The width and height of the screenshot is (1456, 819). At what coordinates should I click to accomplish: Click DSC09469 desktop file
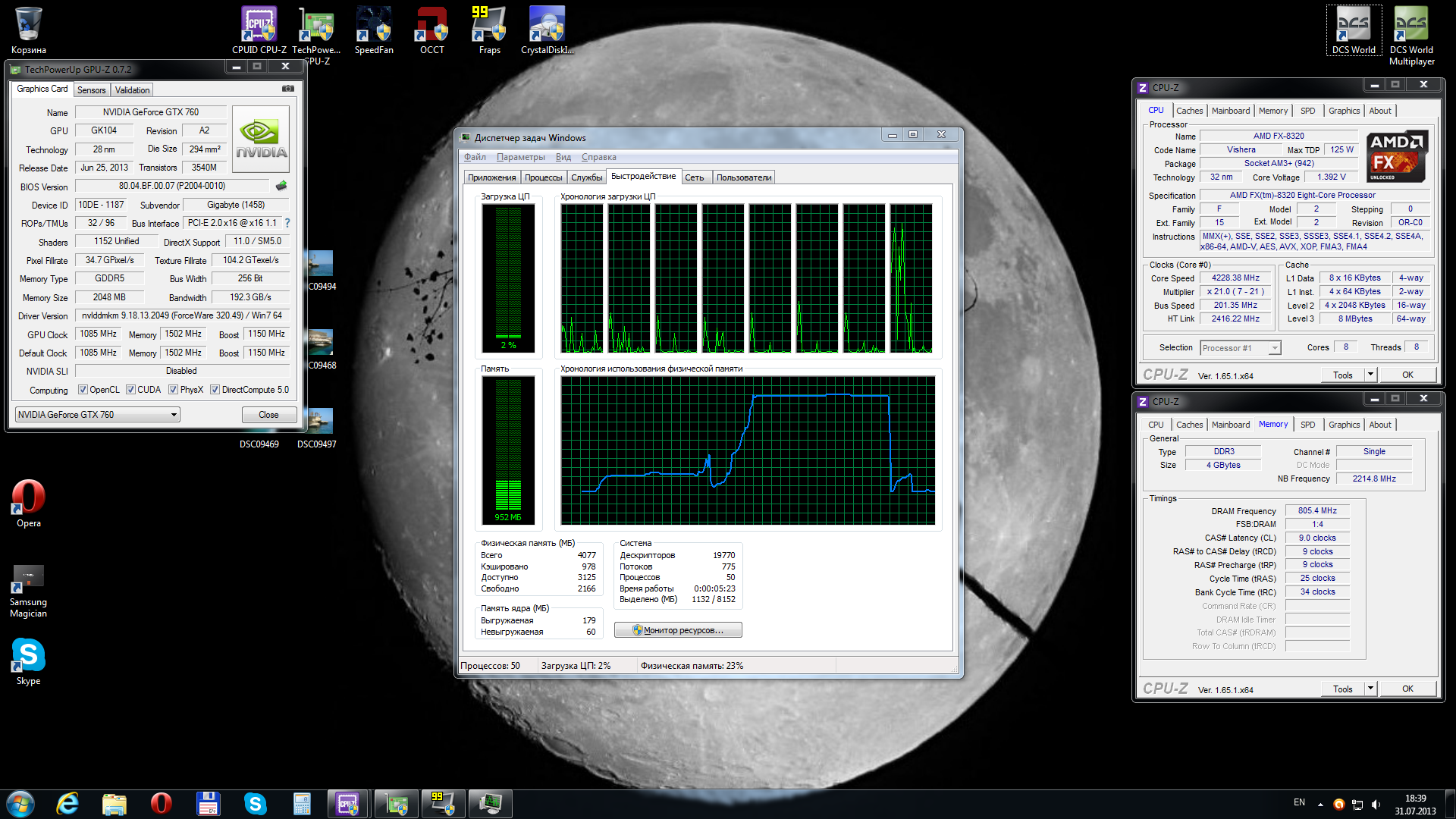(259, 444)
